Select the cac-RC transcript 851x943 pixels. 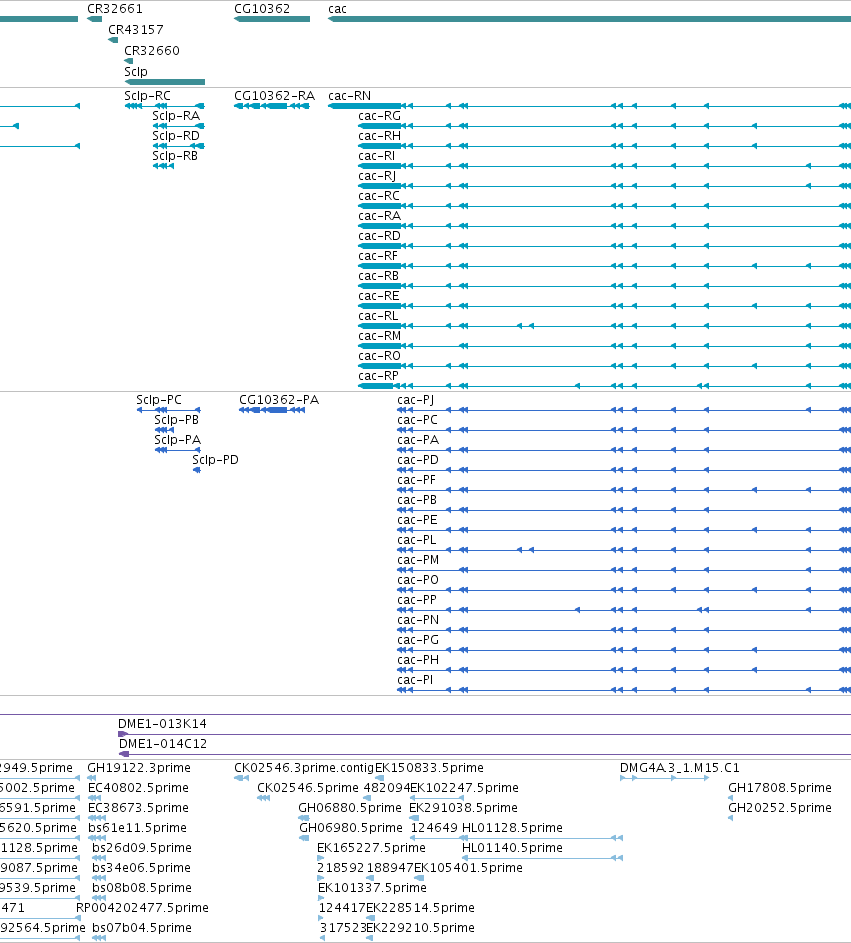[604, 206]
